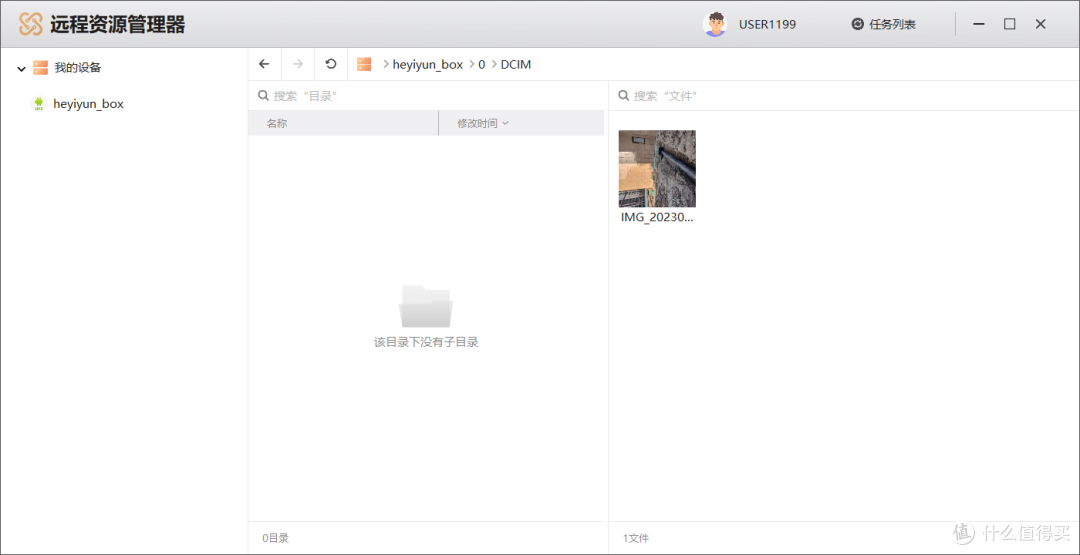Click the IMG_20230... file name label
The width and height of the screenshot is (1080, 555).
pos(657,217)
